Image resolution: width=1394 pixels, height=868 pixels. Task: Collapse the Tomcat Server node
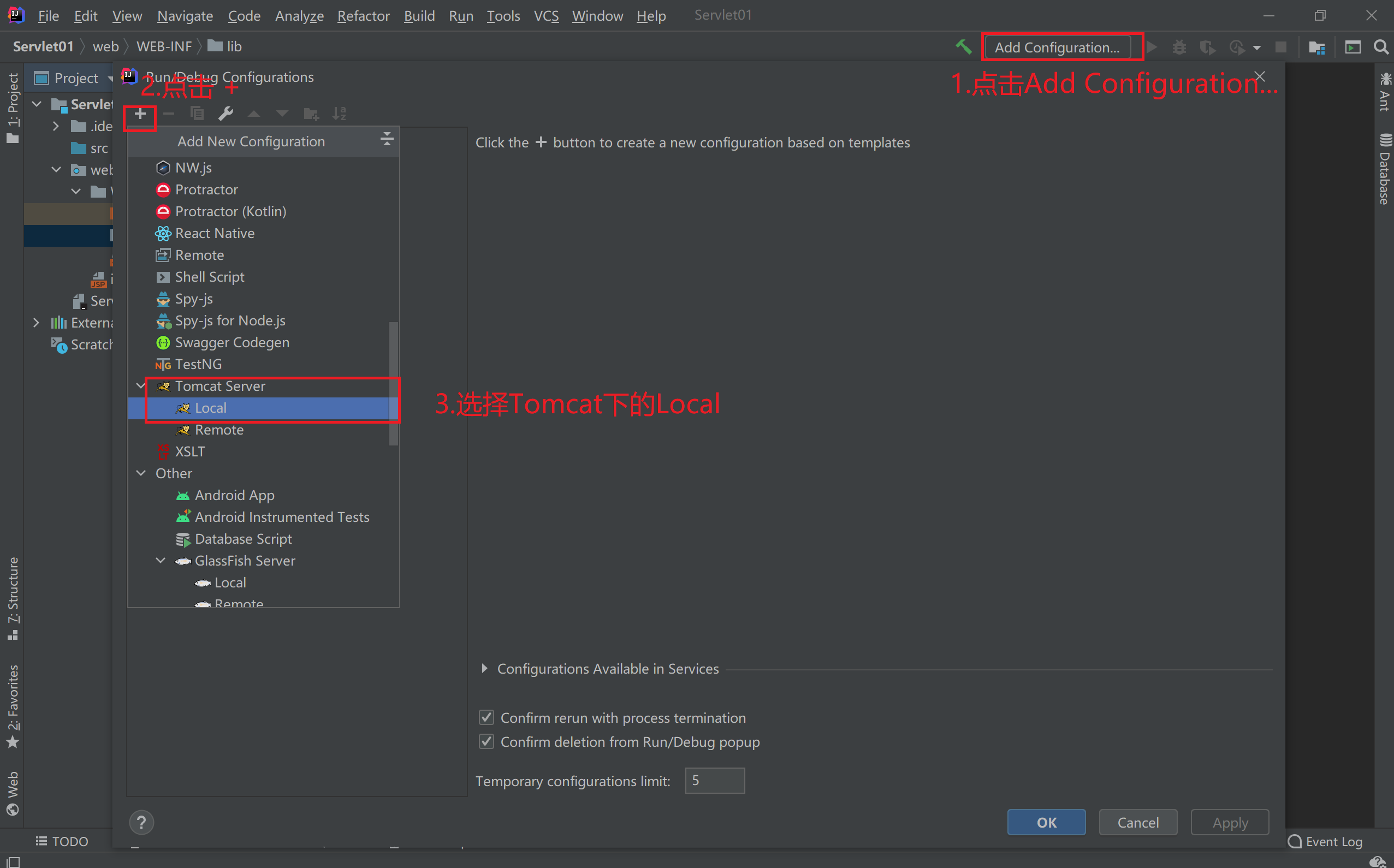click(140, 386)
